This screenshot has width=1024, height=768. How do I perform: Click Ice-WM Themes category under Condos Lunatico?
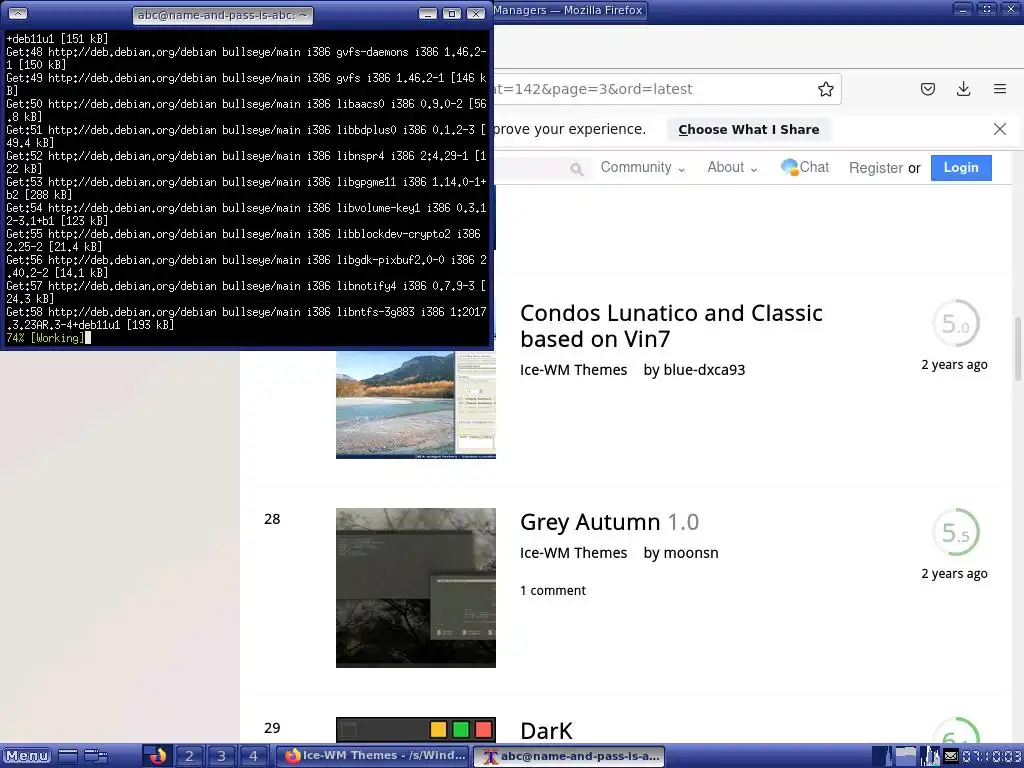tap(573, 370)
